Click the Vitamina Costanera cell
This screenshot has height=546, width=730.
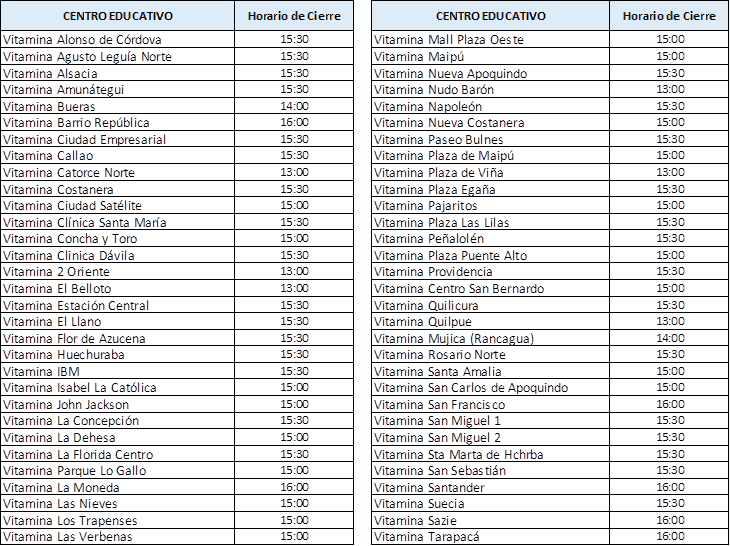coord(117,189)
